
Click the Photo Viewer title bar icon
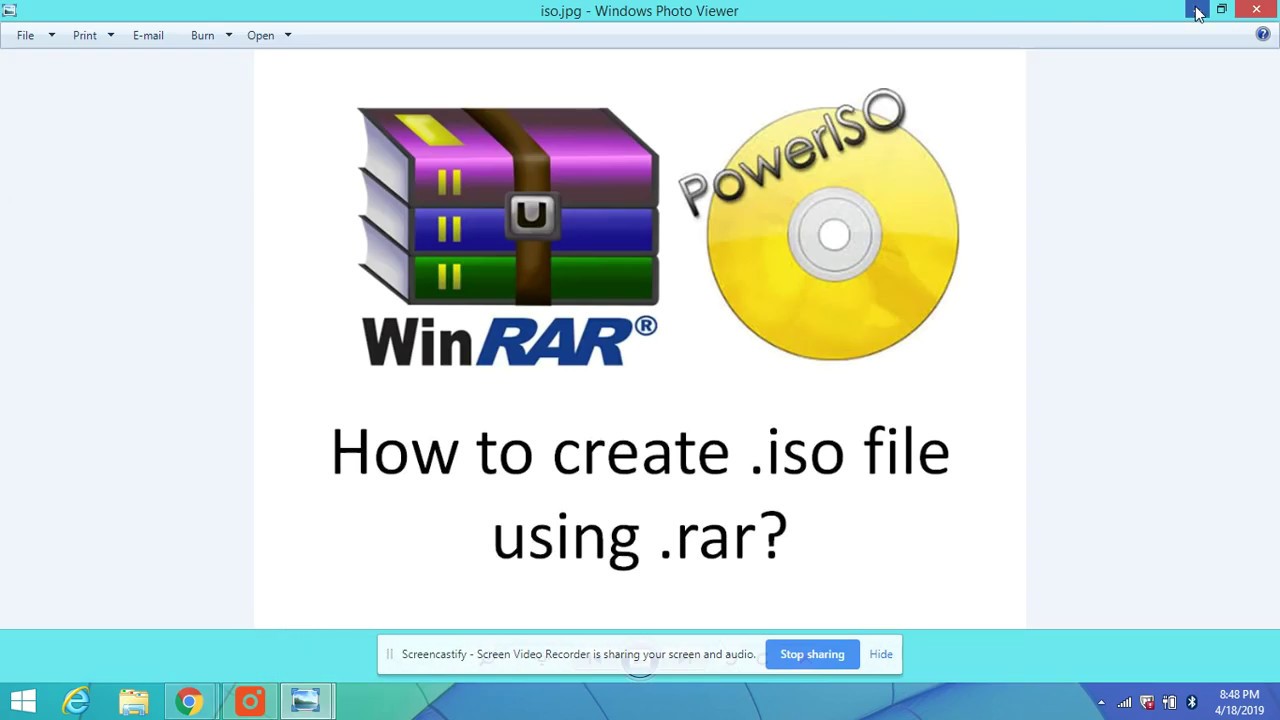tap(9, 10)
